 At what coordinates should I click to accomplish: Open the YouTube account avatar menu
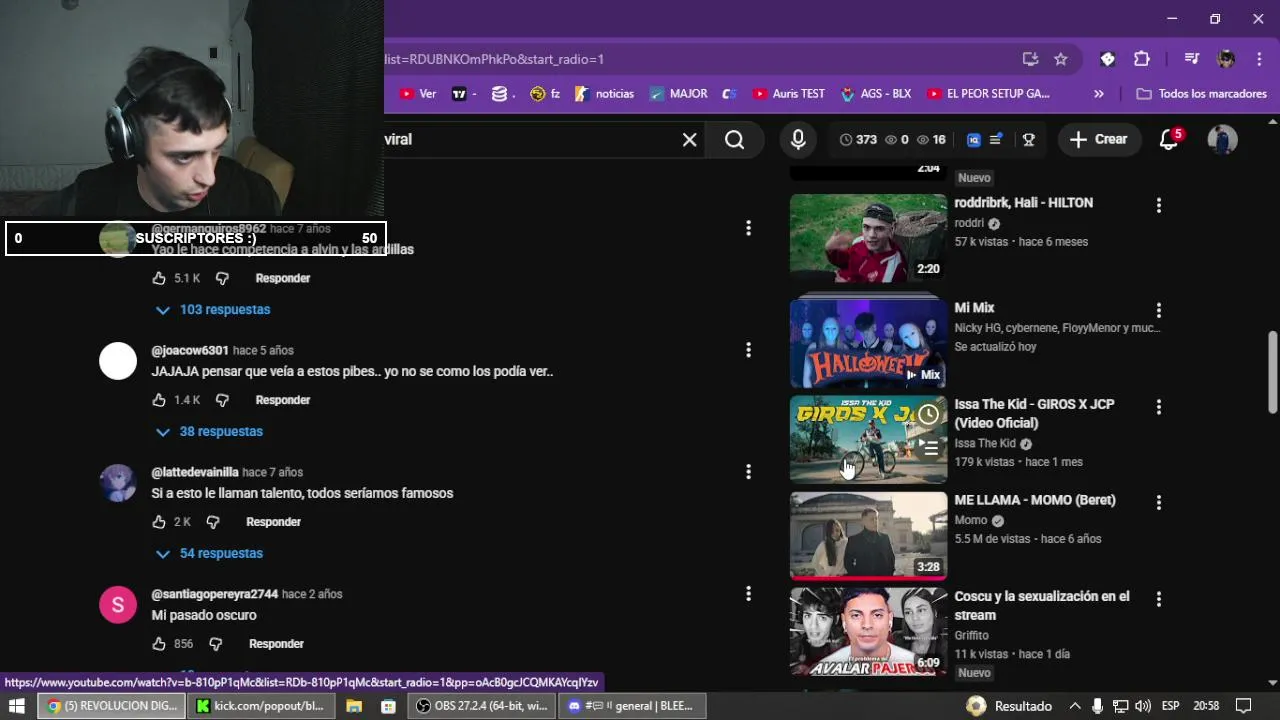pos(1222,140)
